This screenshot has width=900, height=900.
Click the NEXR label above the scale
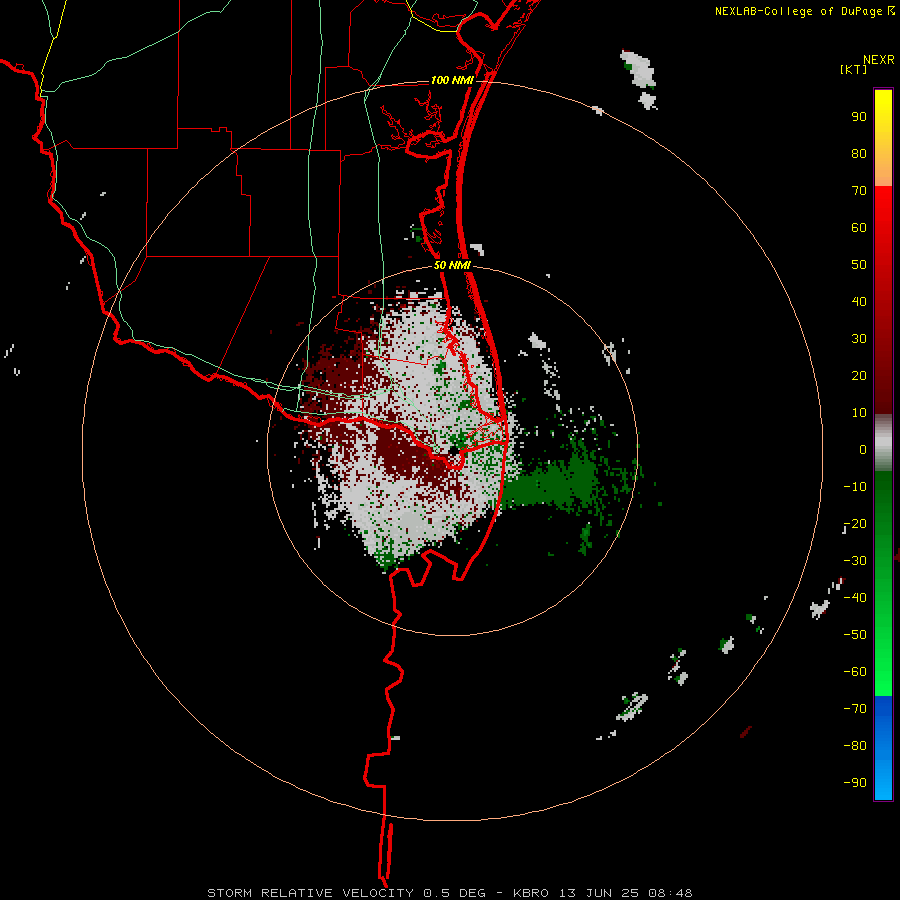pos(879,60)
